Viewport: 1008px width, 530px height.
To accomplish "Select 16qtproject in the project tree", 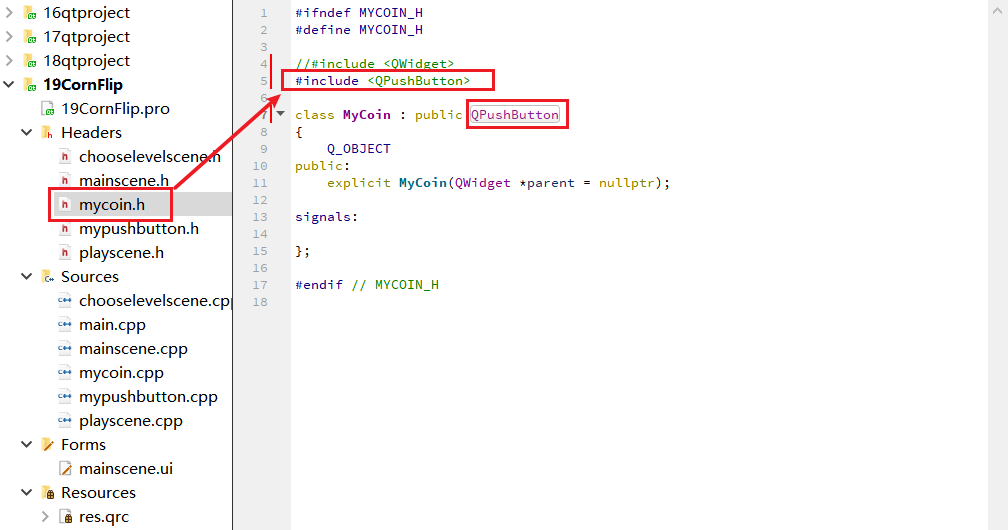I will point(86,13).
